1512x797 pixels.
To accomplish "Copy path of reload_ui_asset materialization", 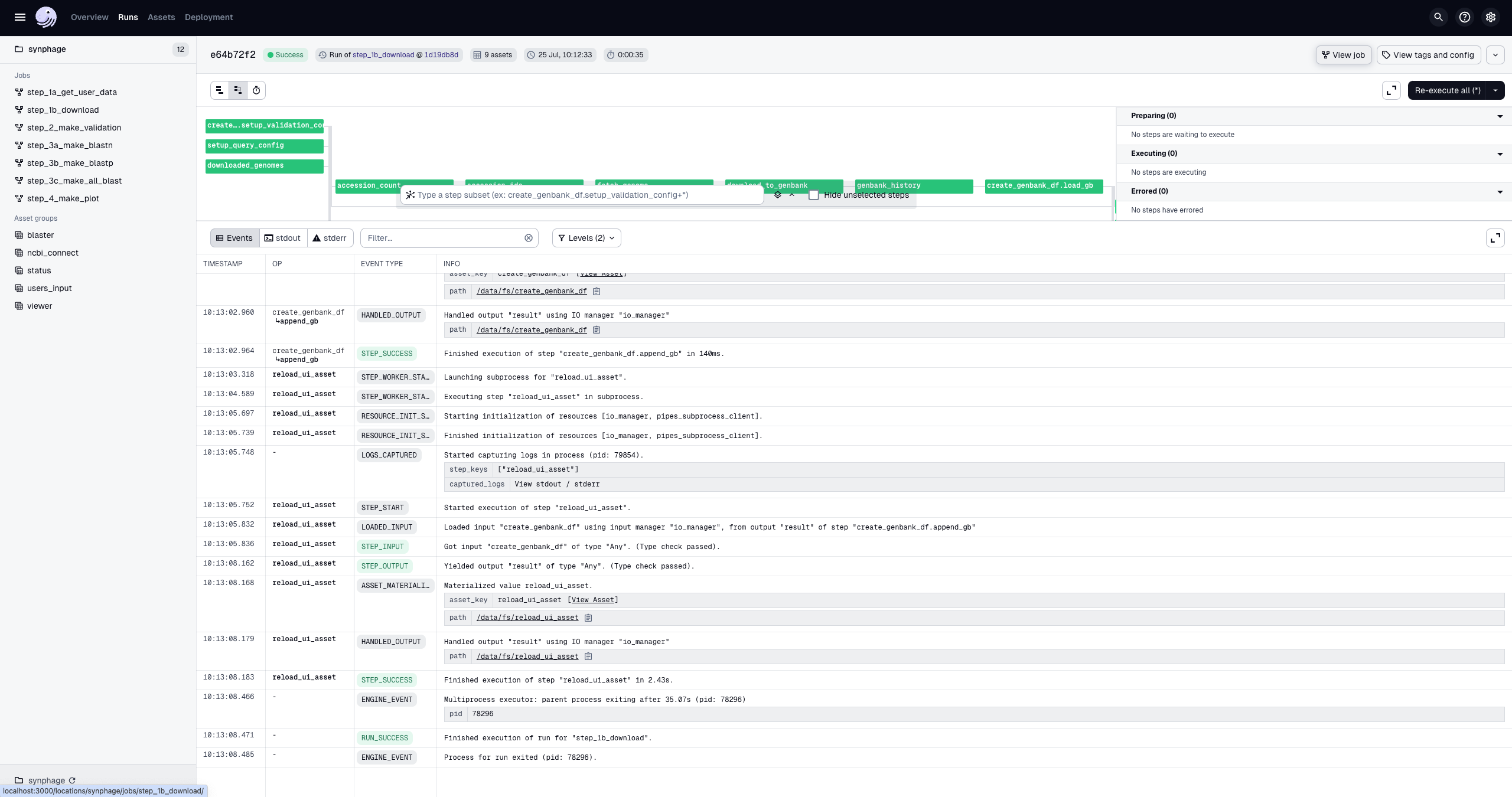I will (588, 618).
